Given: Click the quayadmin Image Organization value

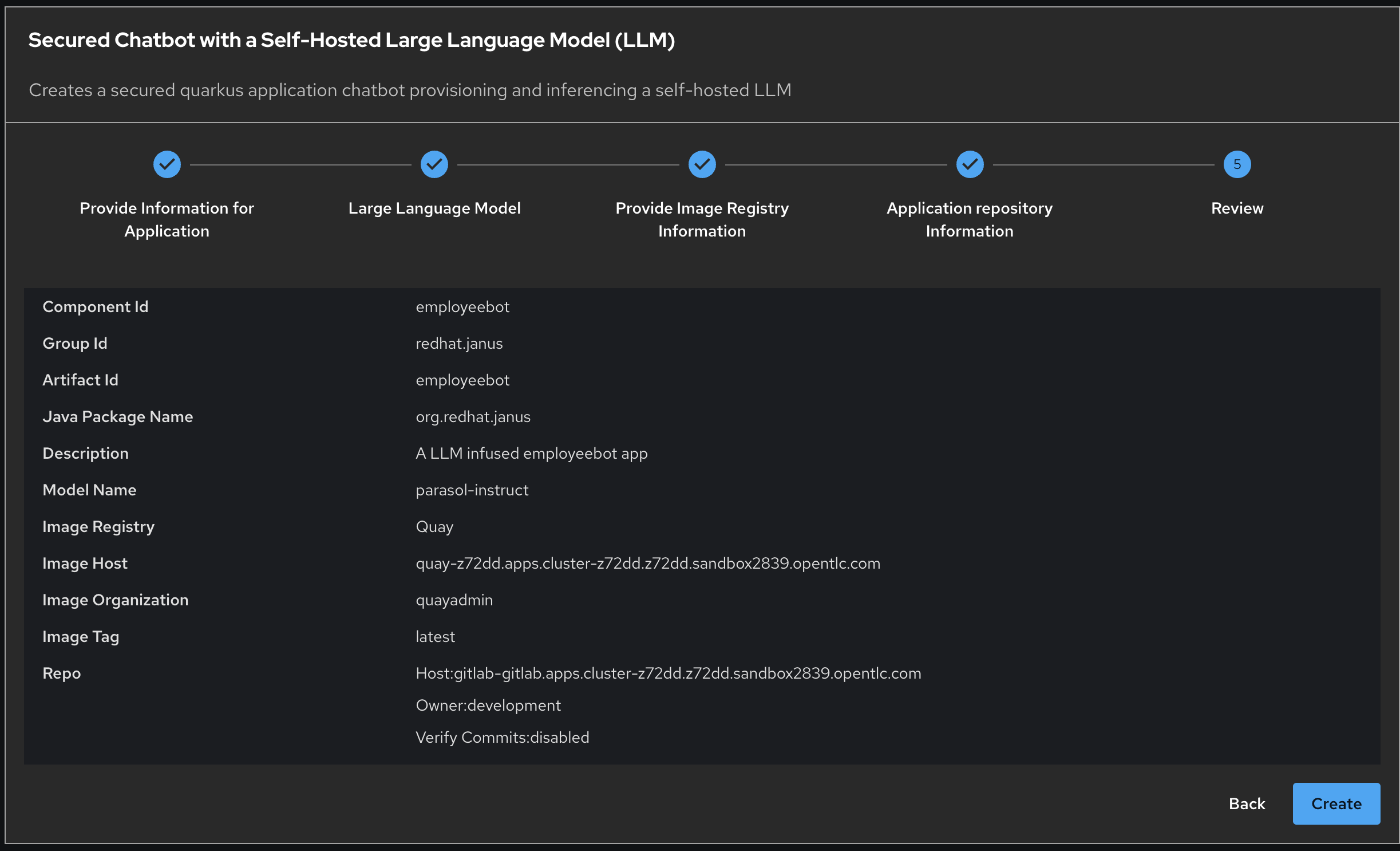Looking at the screenshot, I should pos(454,600).
